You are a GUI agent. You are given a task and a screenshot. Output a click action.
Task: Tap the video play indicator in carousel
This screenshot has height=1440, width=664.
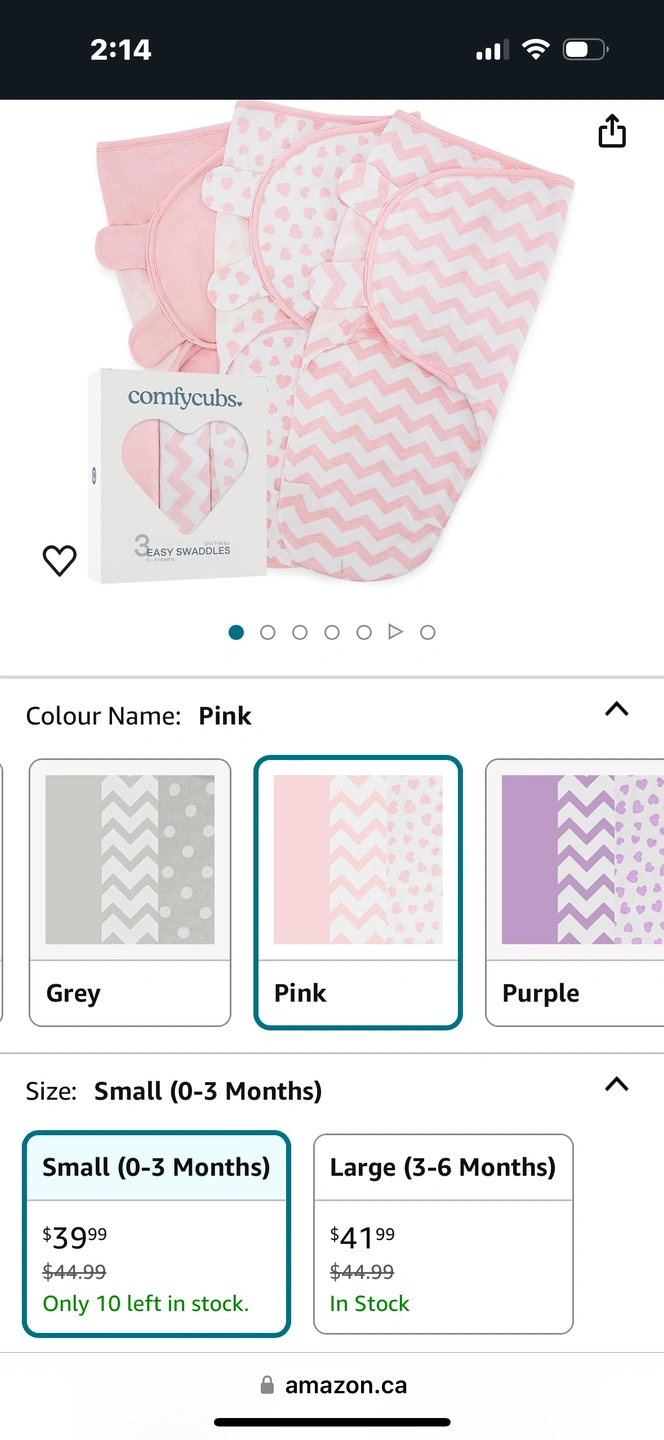[x=396, y=632]
